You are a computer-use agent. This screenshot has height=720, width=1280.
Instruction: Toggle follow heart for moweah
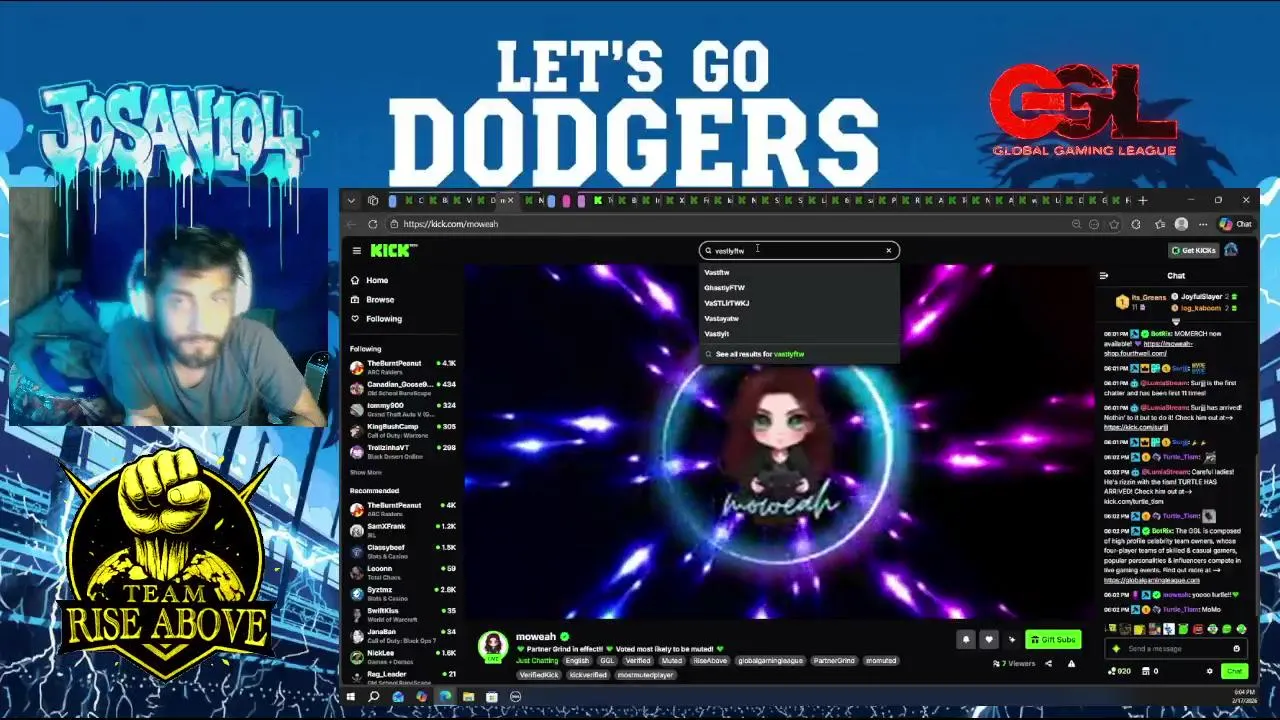989,640
